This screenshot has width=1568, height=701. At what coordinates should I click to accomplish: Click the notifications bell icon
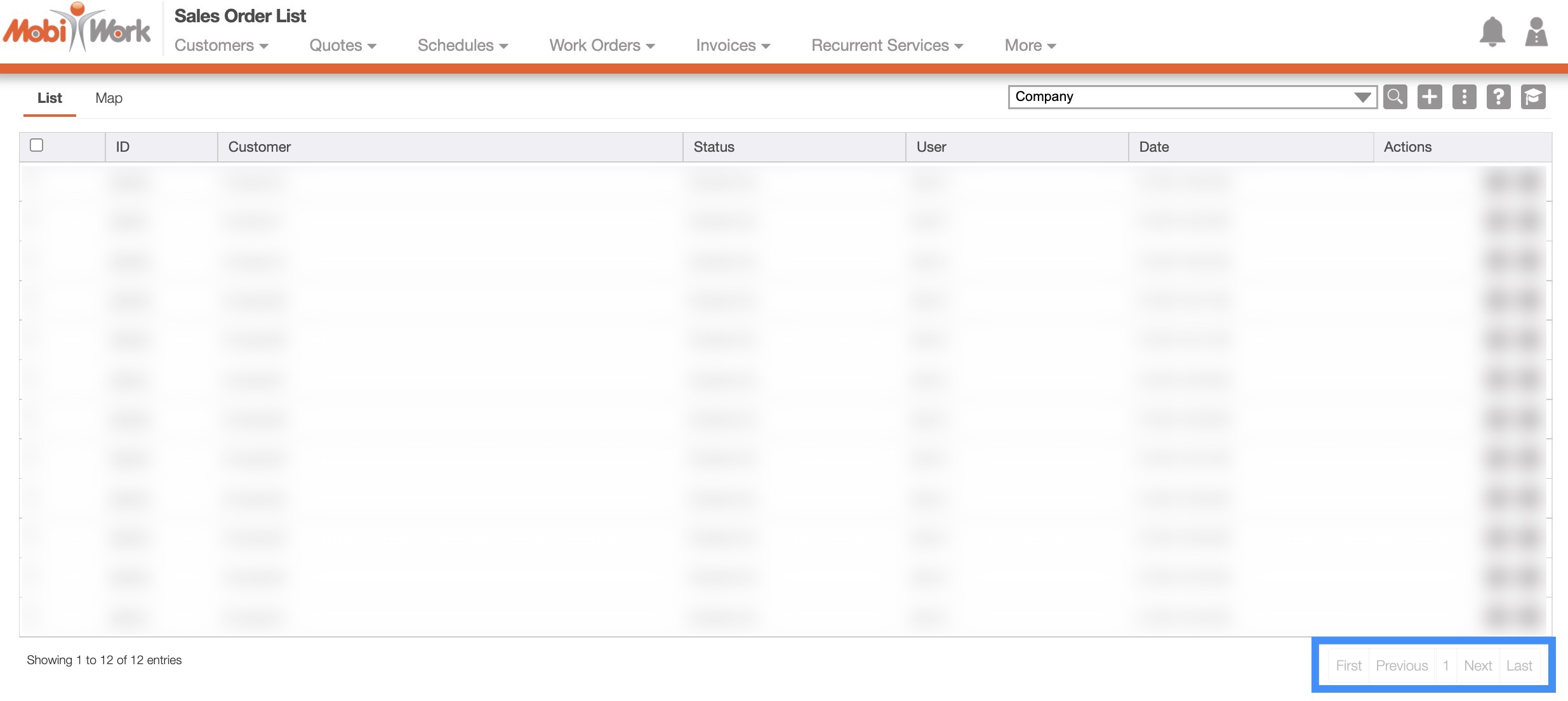tap(1492, 32)
